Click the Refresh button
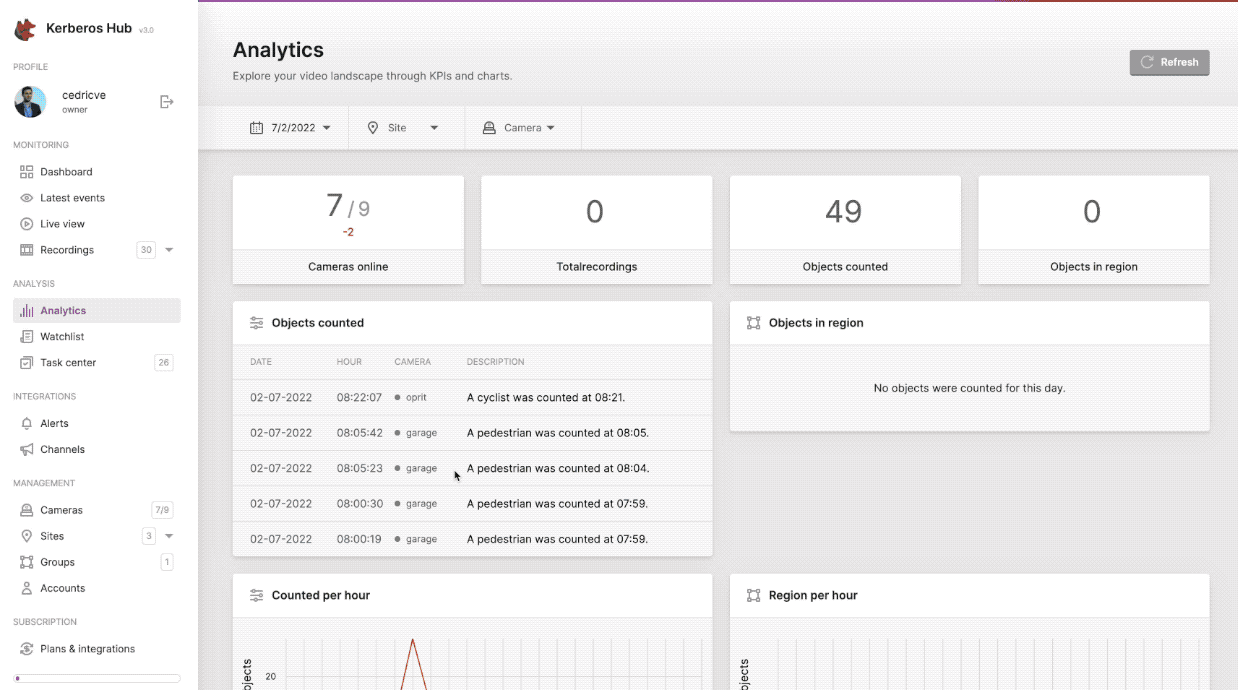This screenshot has height=690, width=1238. [1169, 62]
